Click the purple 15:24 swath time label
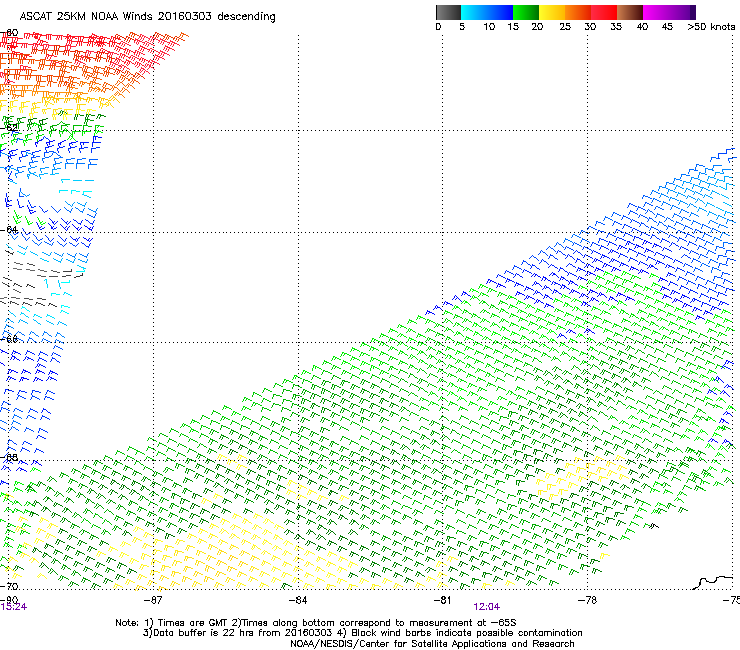The height and width of the screenshot is (650, 740). (13, 607)
